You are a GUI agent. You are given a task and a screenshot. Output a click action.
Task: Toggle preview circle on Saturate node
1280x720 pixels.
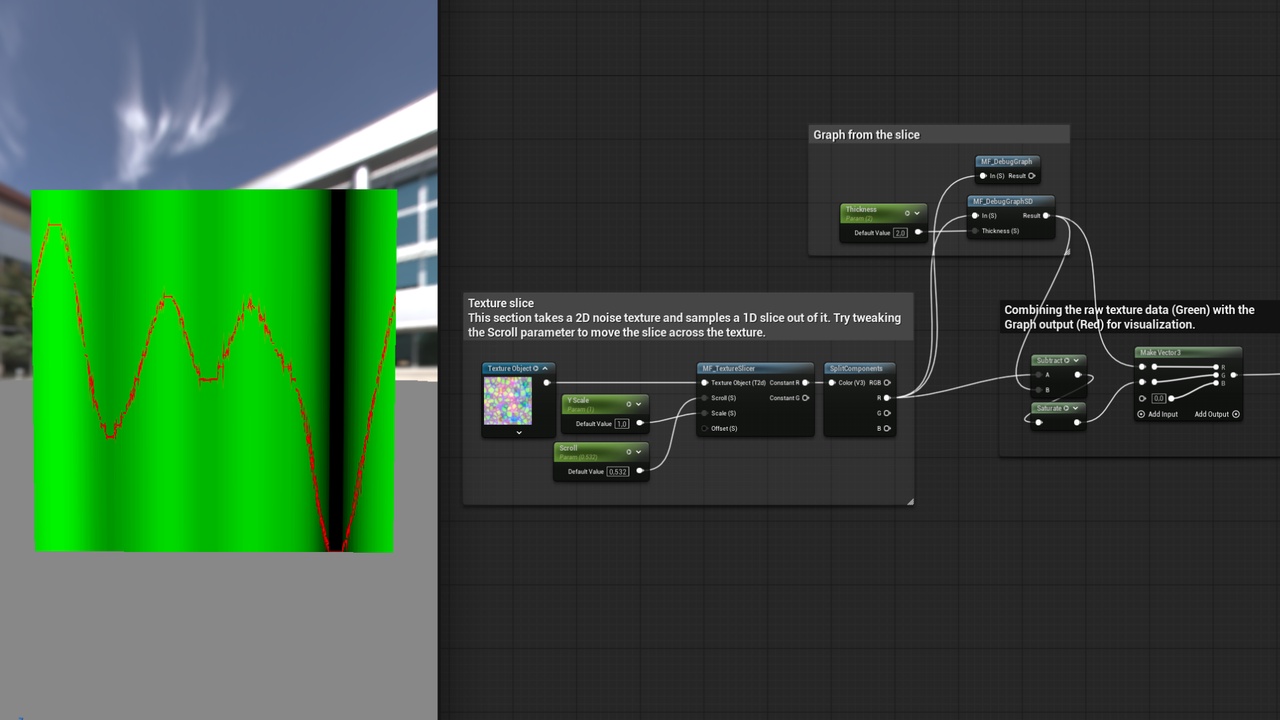[1067, 408]
